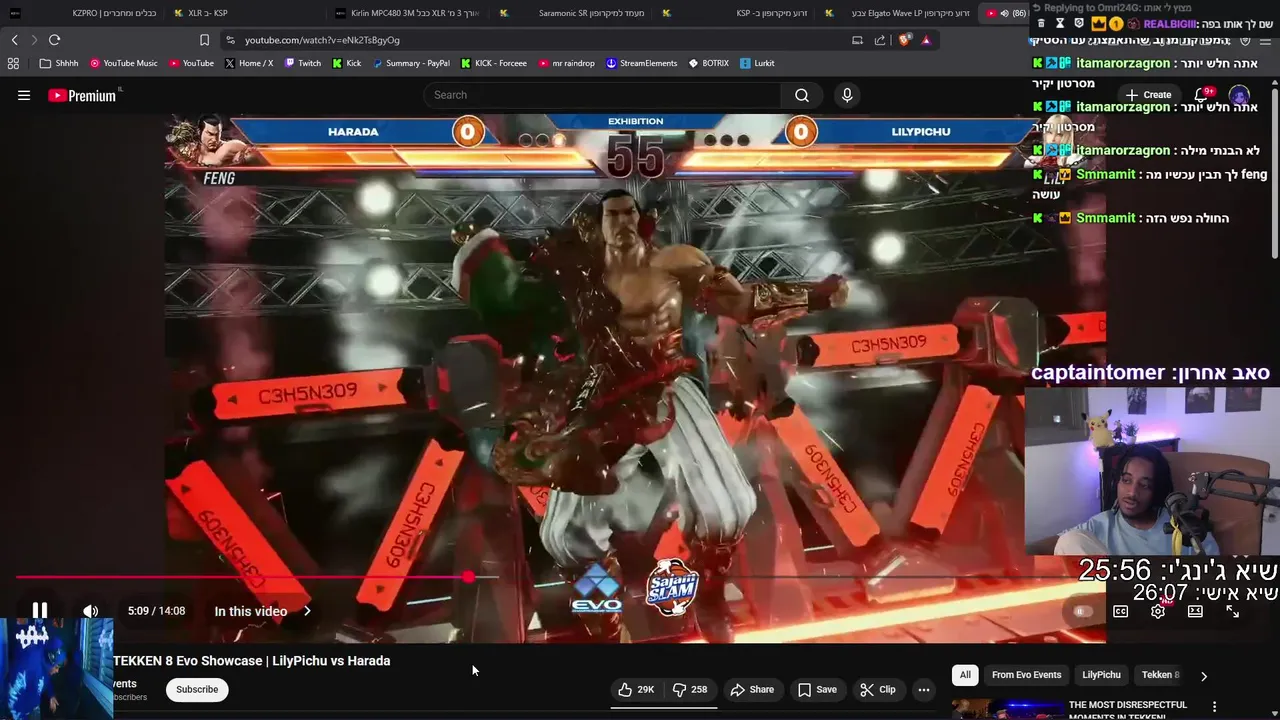Open the Create button
The width and height of the screenshot is (1280, 720).
1148,95
